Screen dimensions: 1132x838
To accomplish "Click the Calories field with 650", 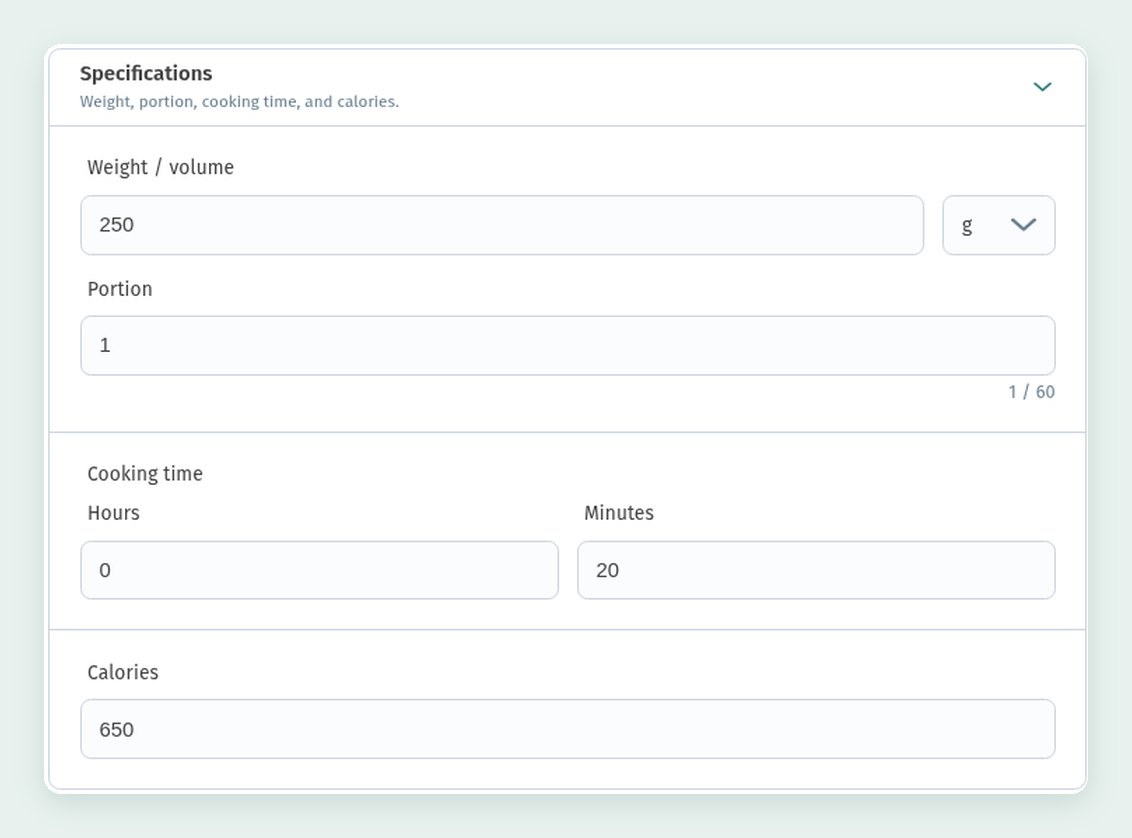I will 567,729.
